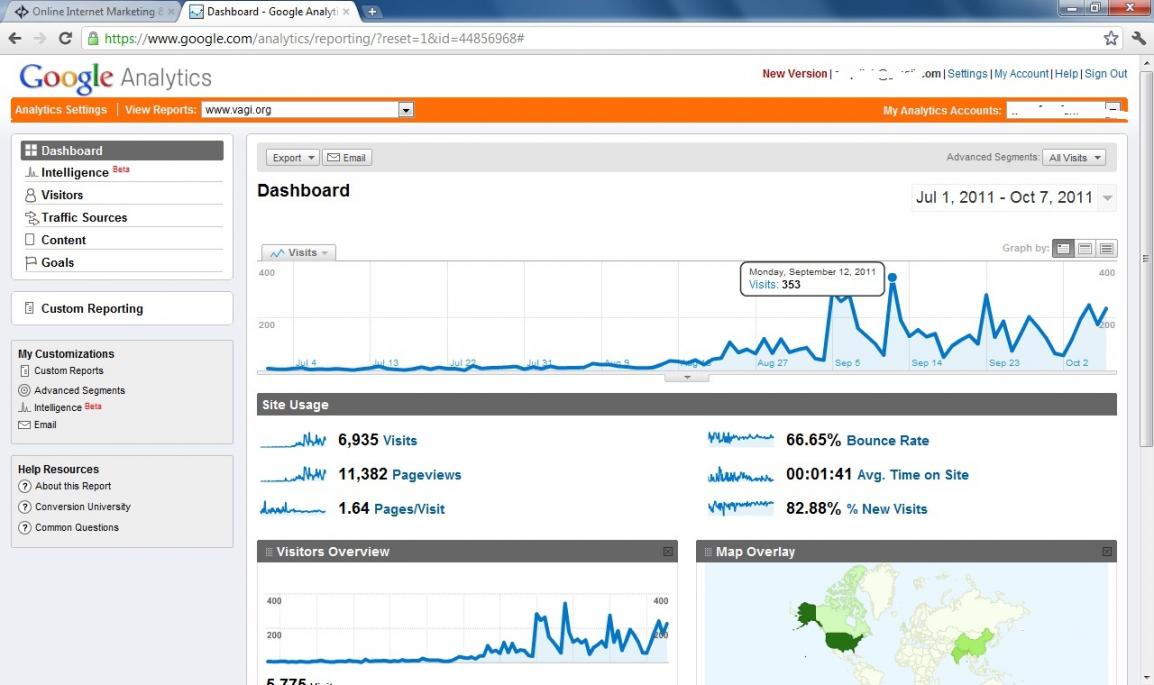Reload the page with refresh icon
Image resolution: width=1154 pixels, height=685 pixels.
pyautogui.click(x=65, y=38)
